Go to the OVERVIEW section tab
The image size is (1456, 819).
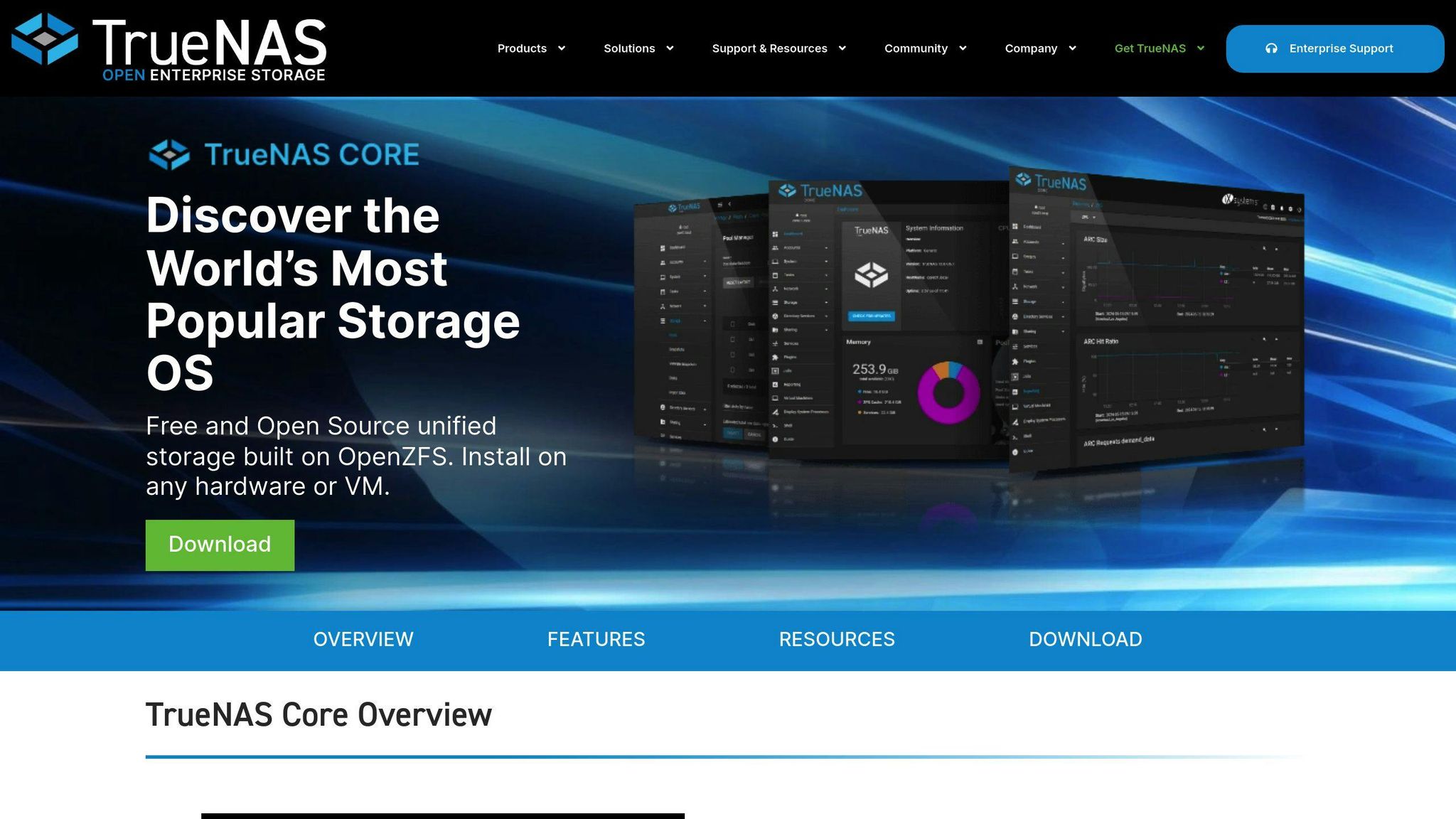[363, 639]
